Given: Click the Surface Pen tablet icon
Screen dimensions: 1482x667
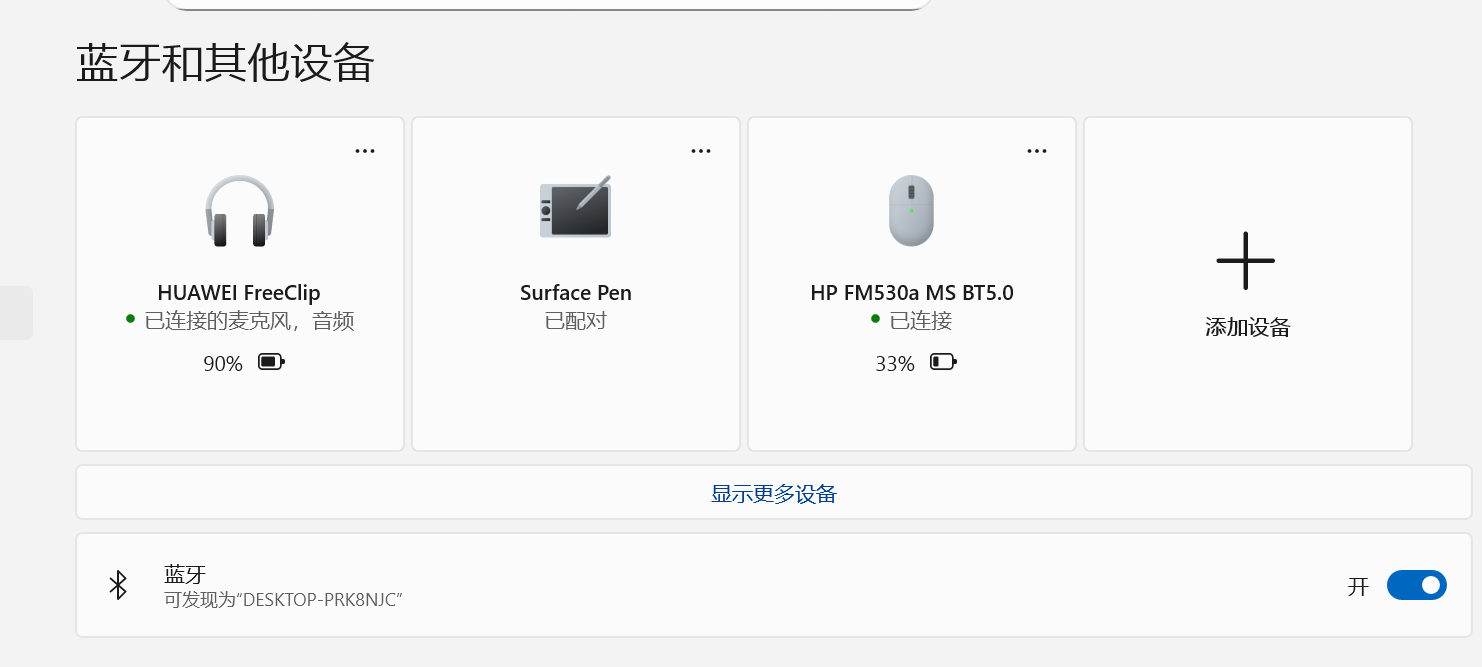Looking at the screenshot, I should click(x=576, y=208).
